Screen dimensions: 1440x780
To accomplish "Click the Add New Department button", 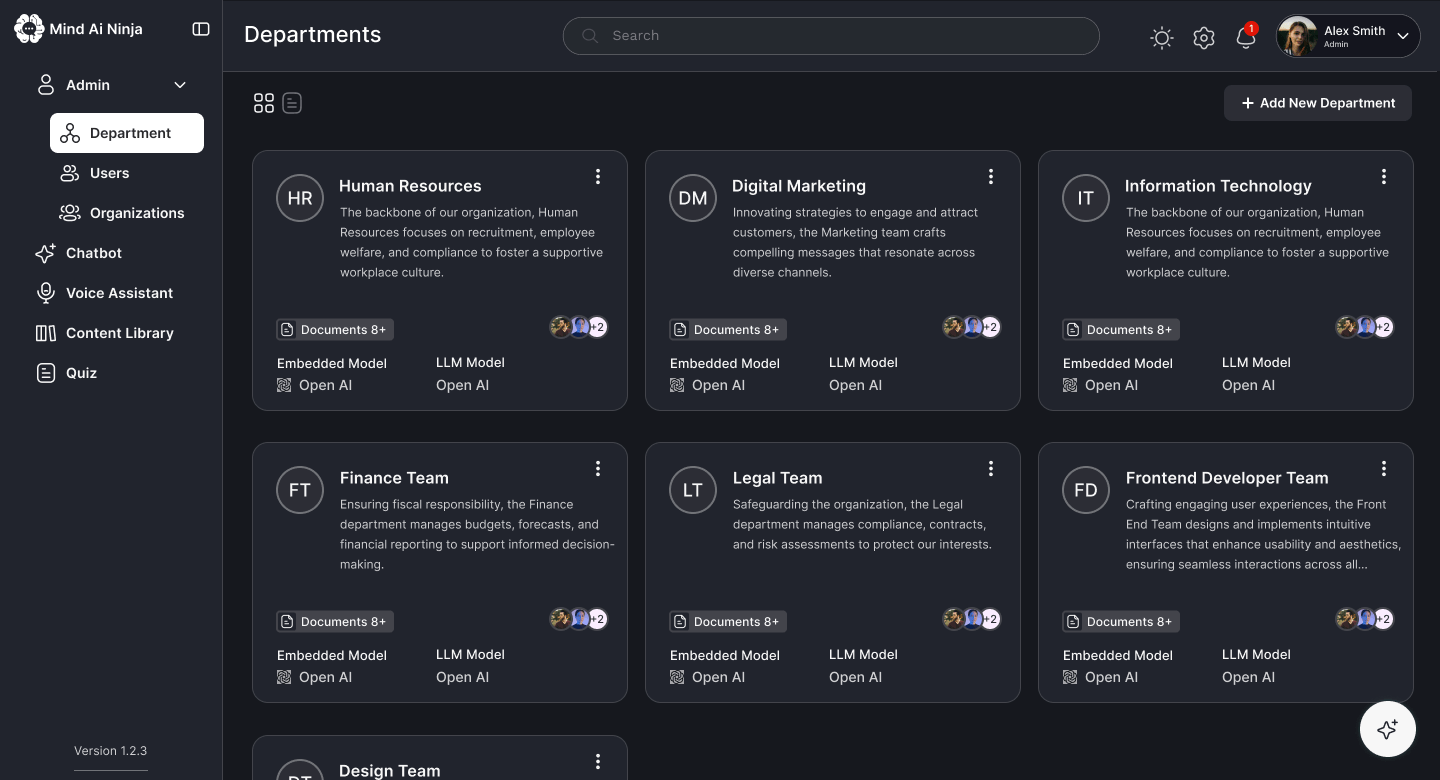I will [x=1318, y=103].
